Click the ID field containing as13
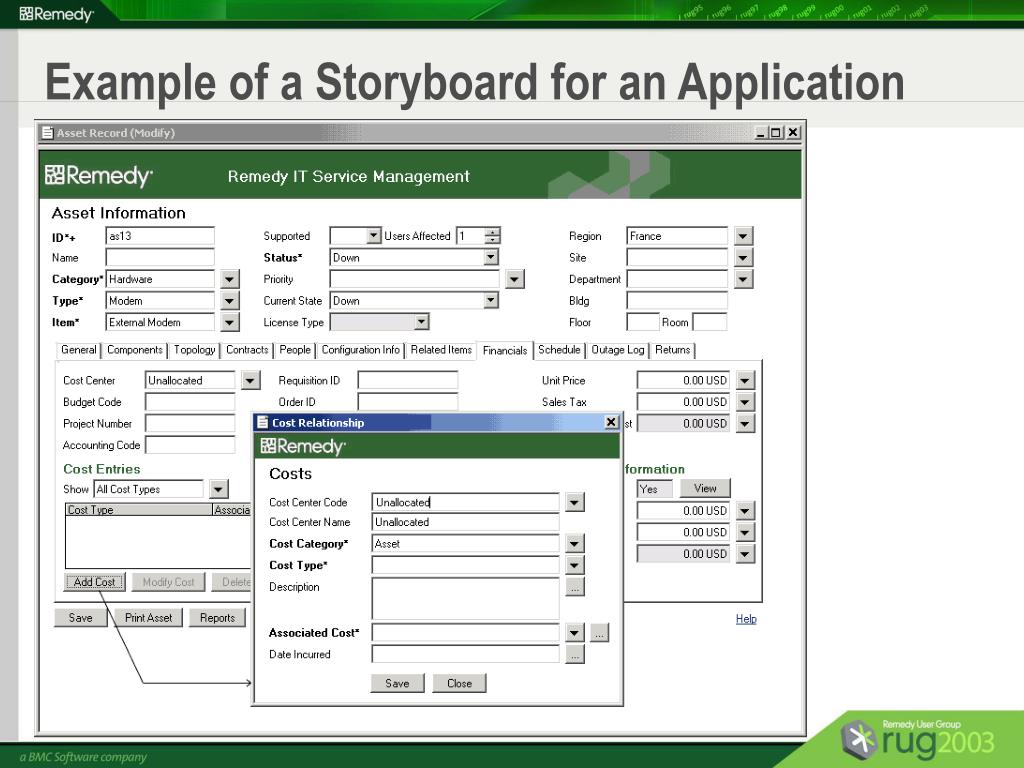 160,236
